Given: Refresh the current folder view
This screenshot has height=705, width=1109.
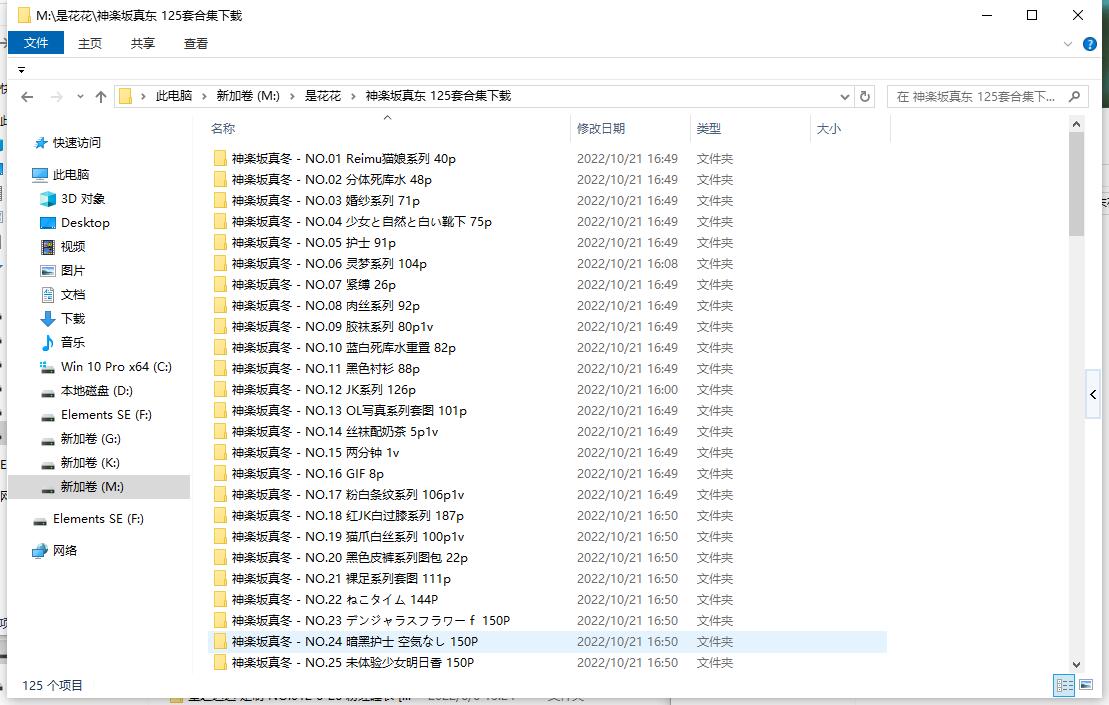Looking at the screenshot, I should click(865, 97).
